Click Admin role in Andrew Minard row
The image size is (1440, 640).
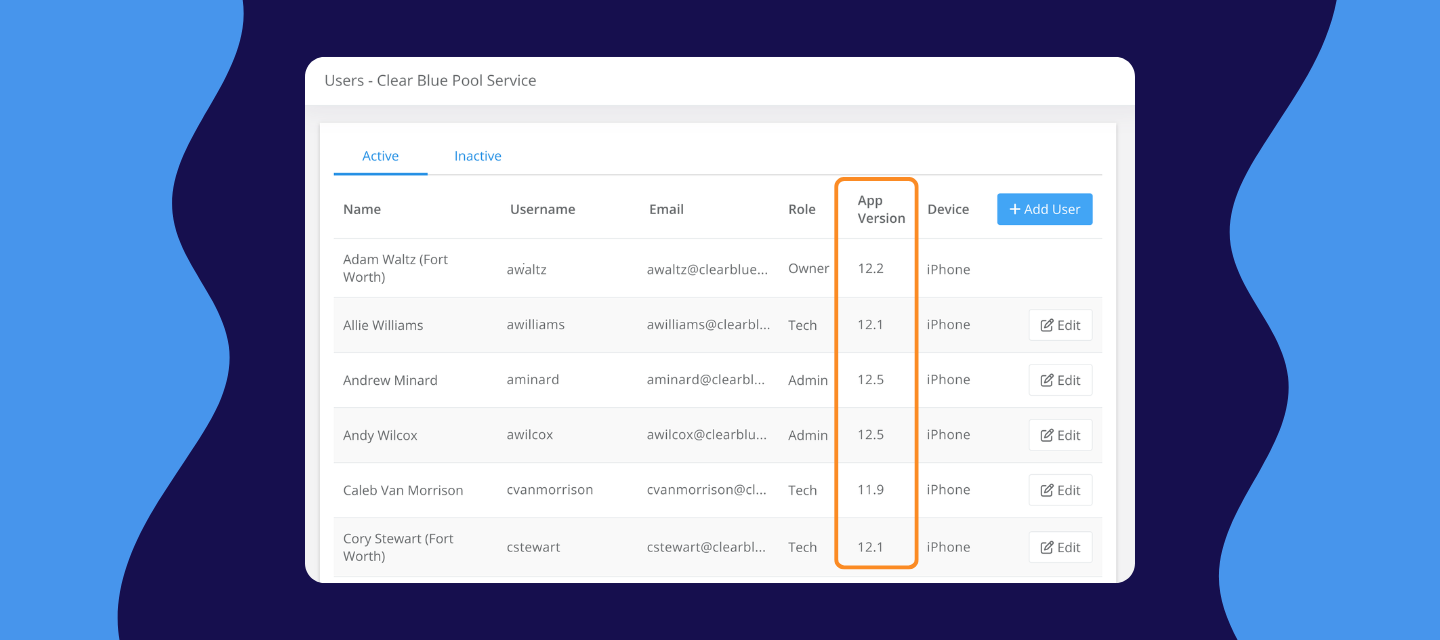point(808,380)
